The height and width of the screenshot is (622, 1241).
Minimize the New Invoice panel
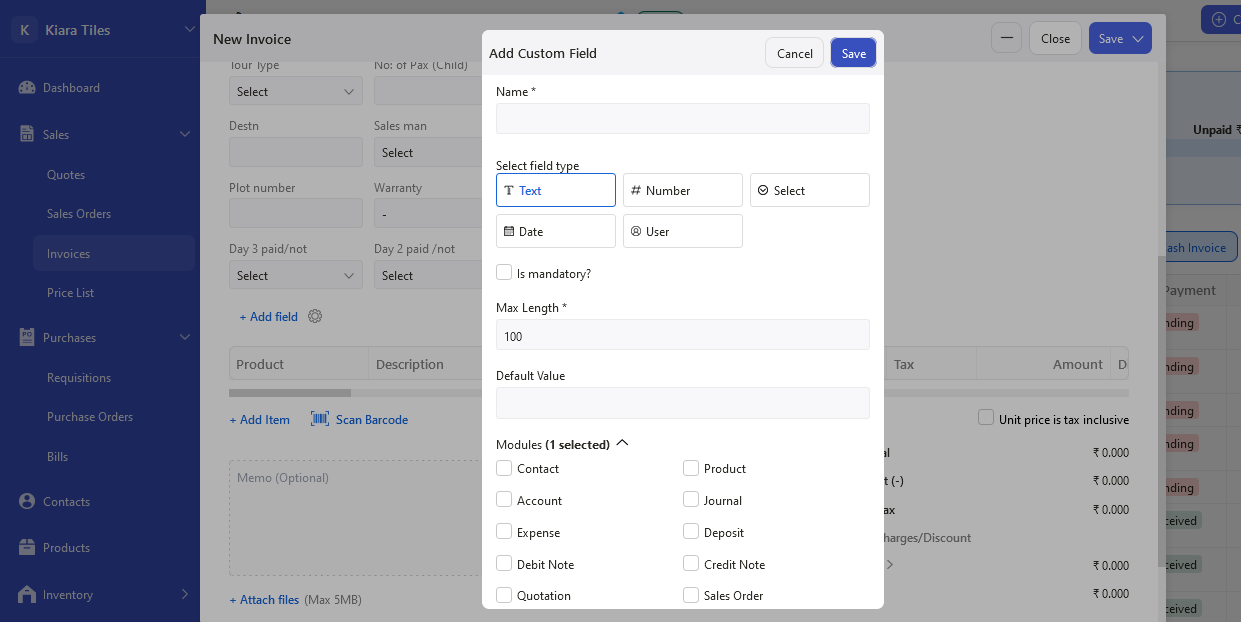[1006, 38]
